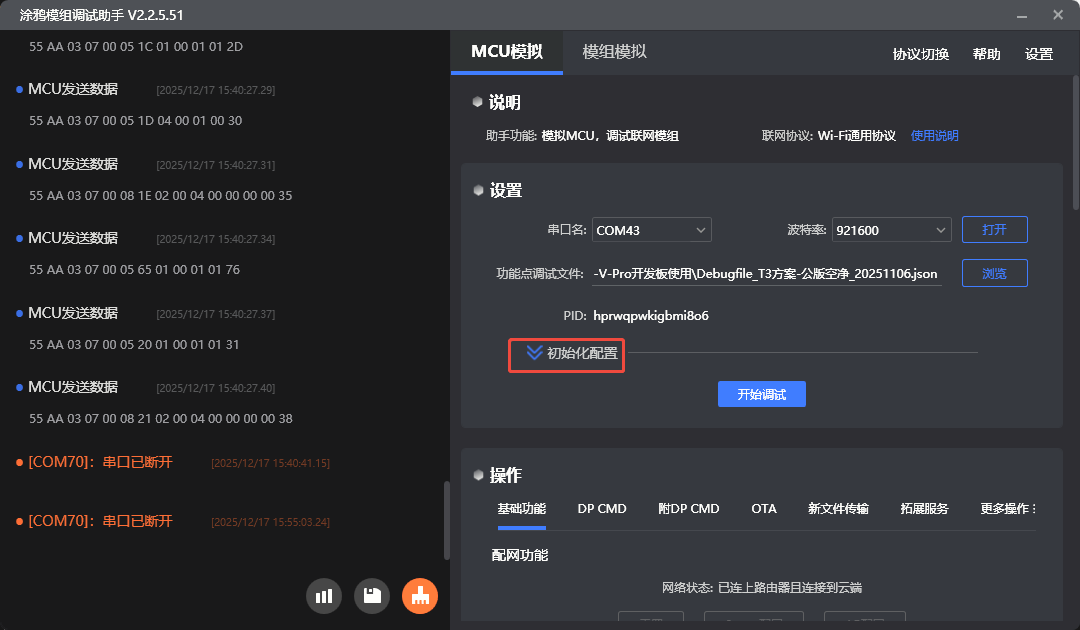1080x630 pixels.
Task: Minimize the debugging assistant window
Action: pyautogui.click(x=1021, y=15)
